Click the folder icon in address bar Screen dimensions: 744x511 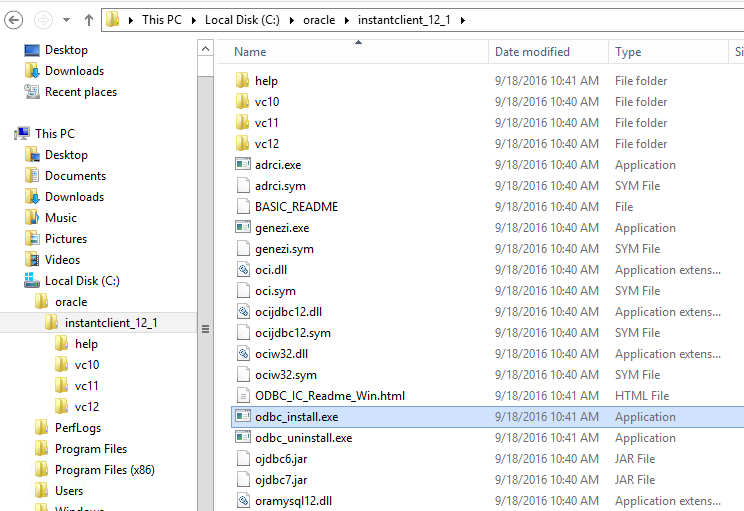click(113, 20)
